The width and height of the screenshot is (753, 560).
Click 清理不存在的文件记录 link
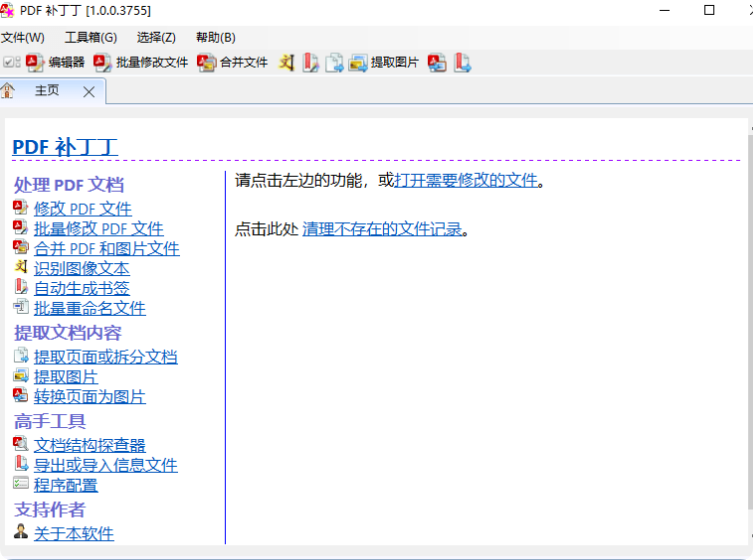382,229
